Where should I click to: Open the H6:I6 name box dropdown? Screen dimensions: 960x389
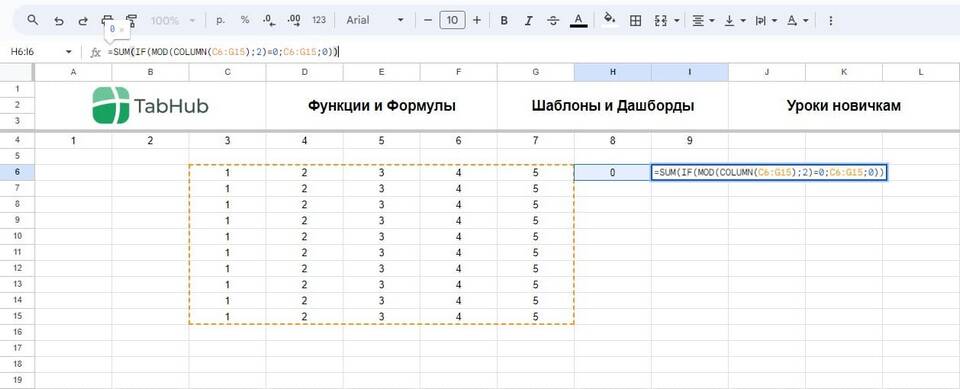pyautogui.click(x=69, y=53)
